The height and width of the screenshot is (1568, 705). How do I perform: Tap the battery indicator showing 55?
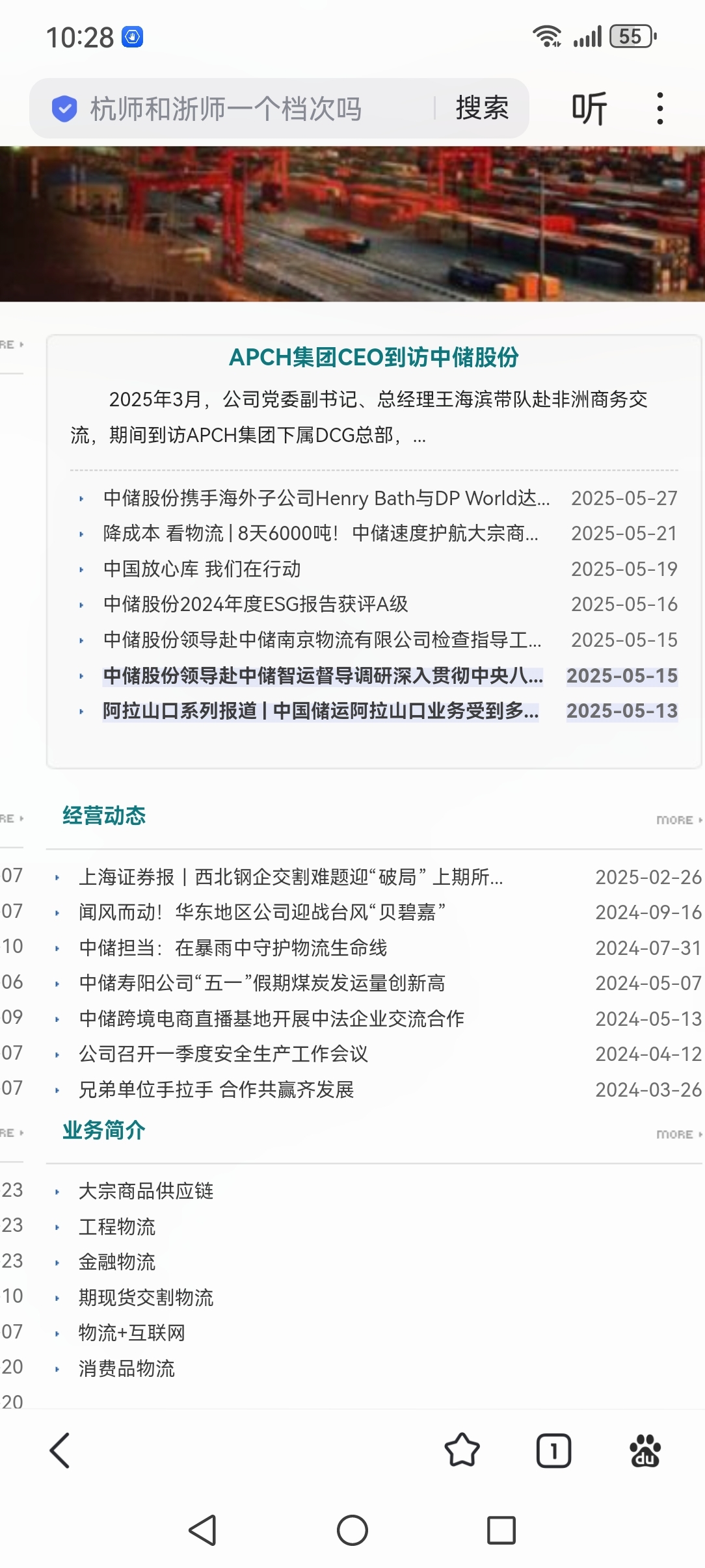click(x=633, y=36)
